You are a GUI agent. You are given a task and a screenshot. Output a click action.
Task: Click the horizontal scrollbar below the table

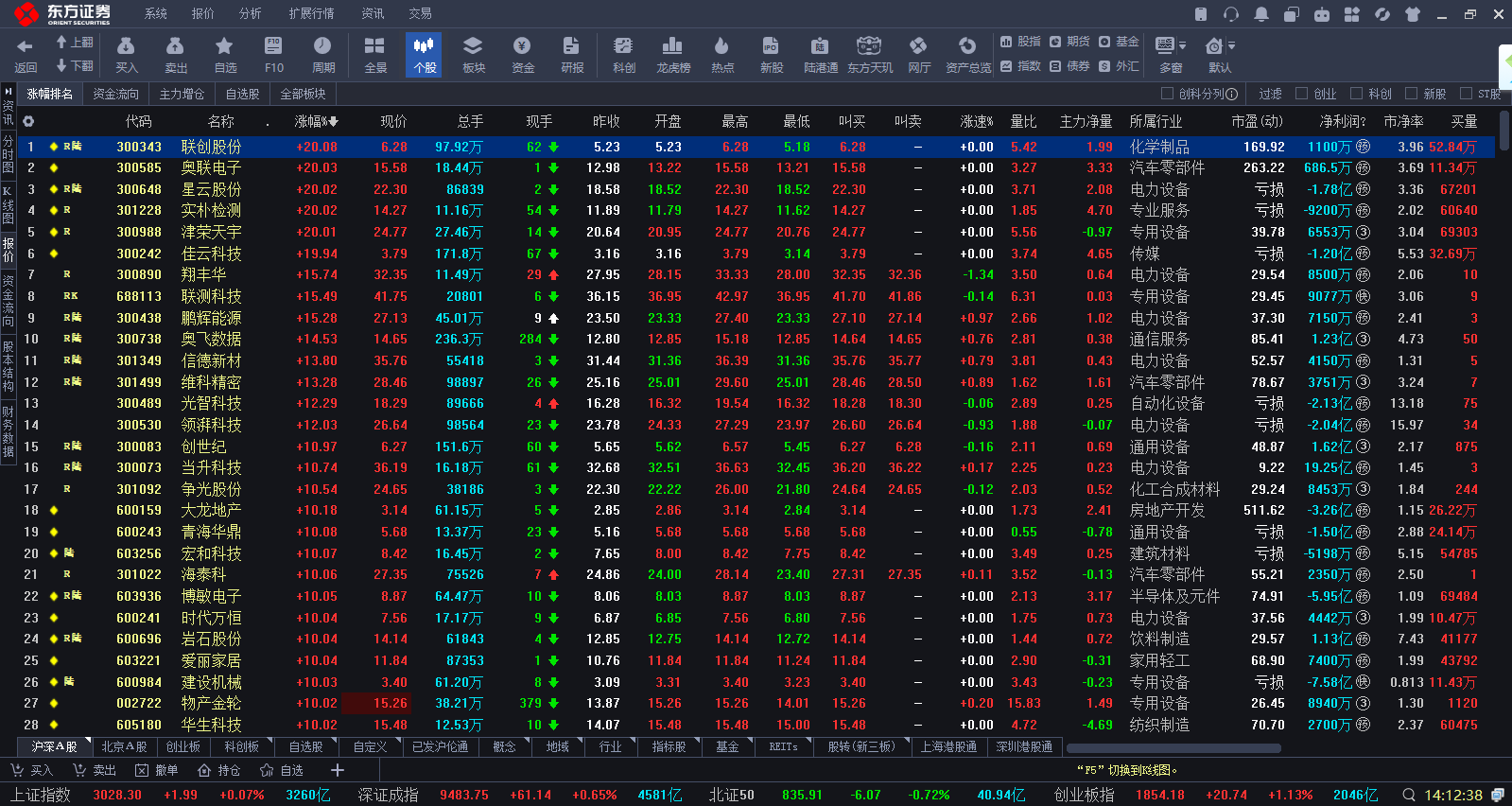pyautogui.click(x=1173, y=747)
